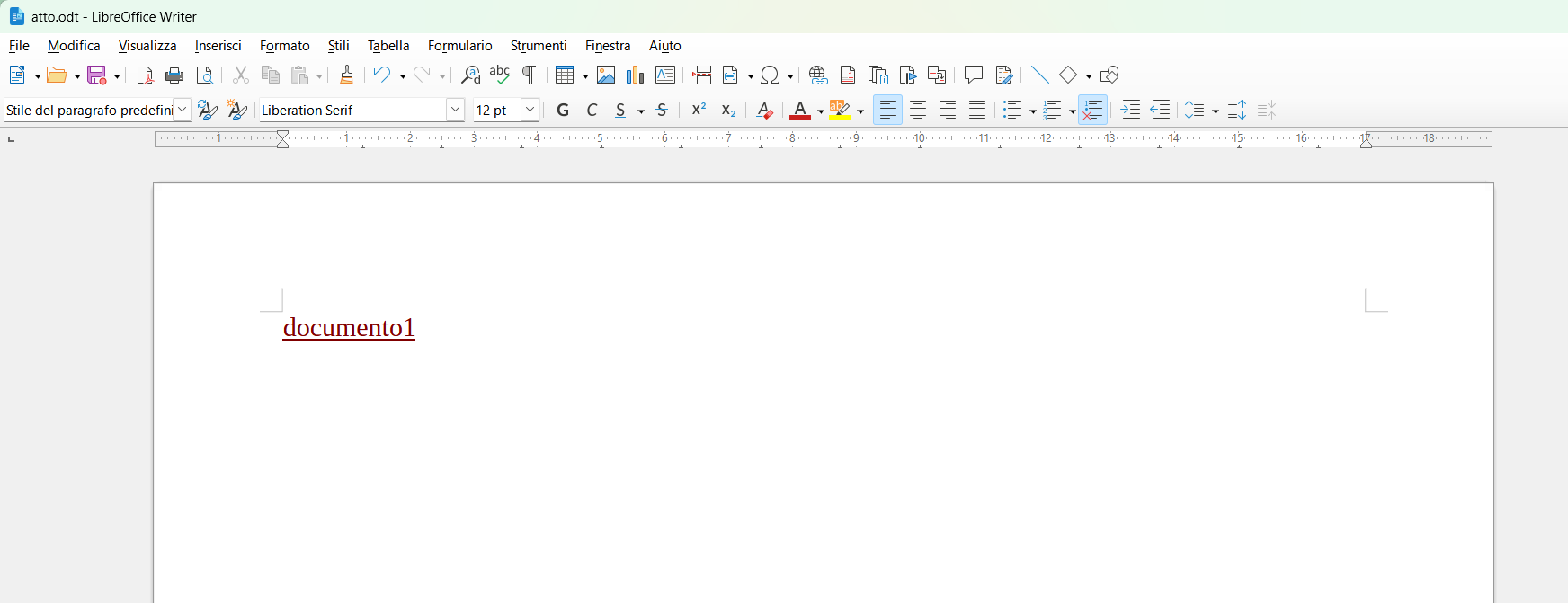
Task: Toggle Center alignment
Action: pyautogui.click(x=918, y=111)
